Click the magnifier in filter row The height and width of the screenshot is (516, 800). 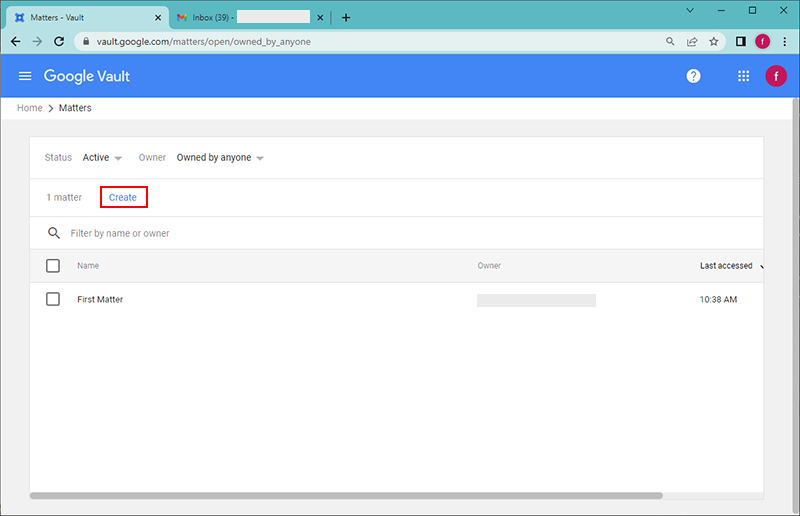coord(54,233)
